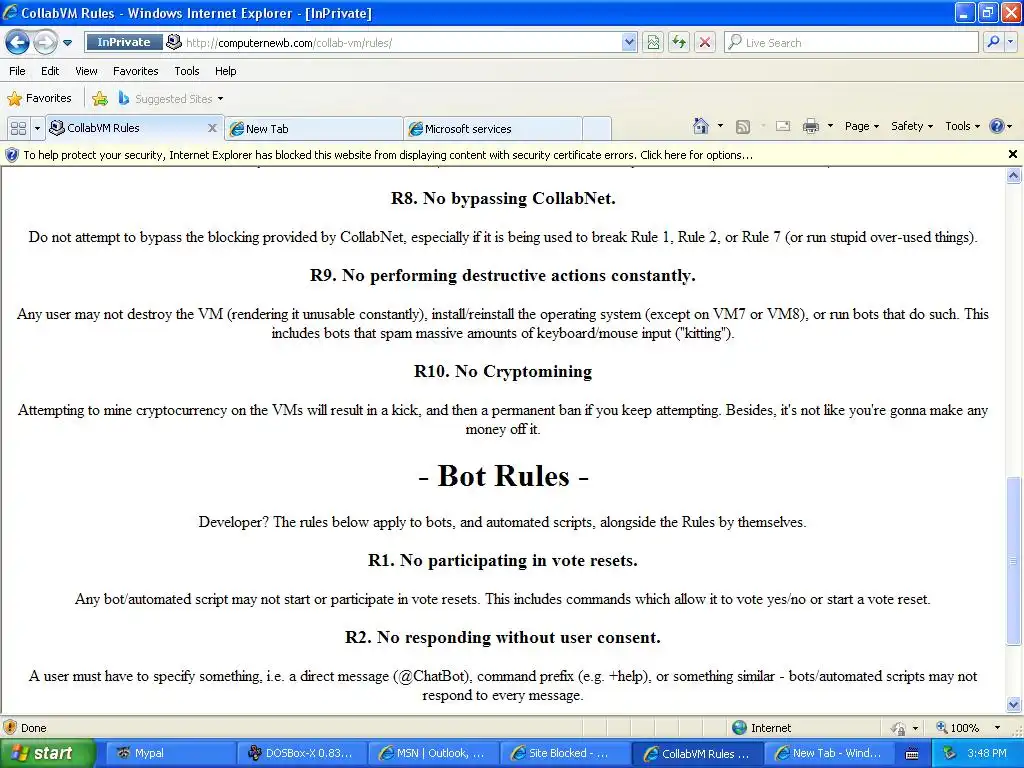This screenshot has height=768, width=1024.
Task: Expand the address bar history dropdown
Action: pos(628,43)
